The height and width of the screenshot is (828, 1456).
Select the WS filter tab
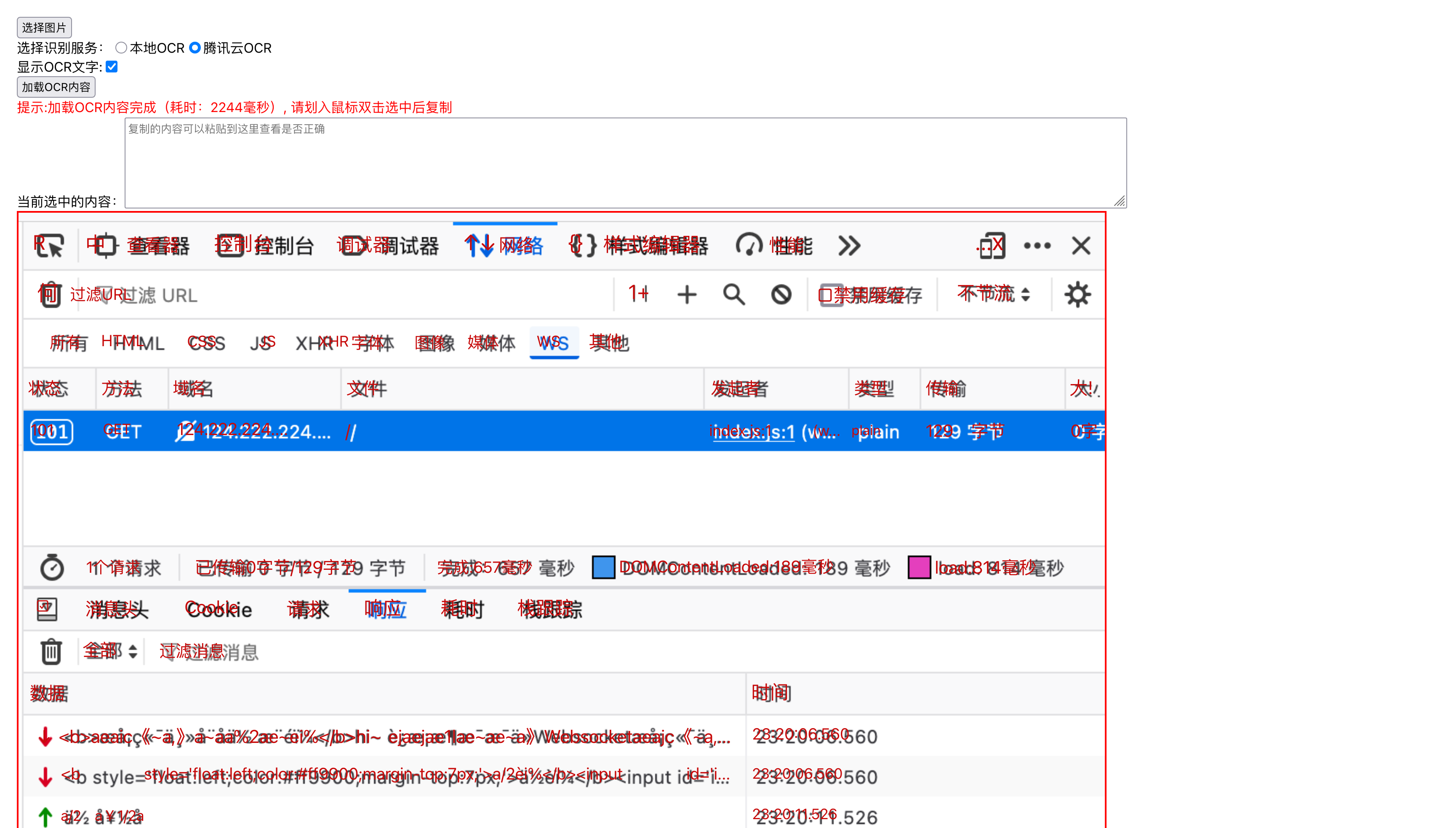click(x=553, y=343)
